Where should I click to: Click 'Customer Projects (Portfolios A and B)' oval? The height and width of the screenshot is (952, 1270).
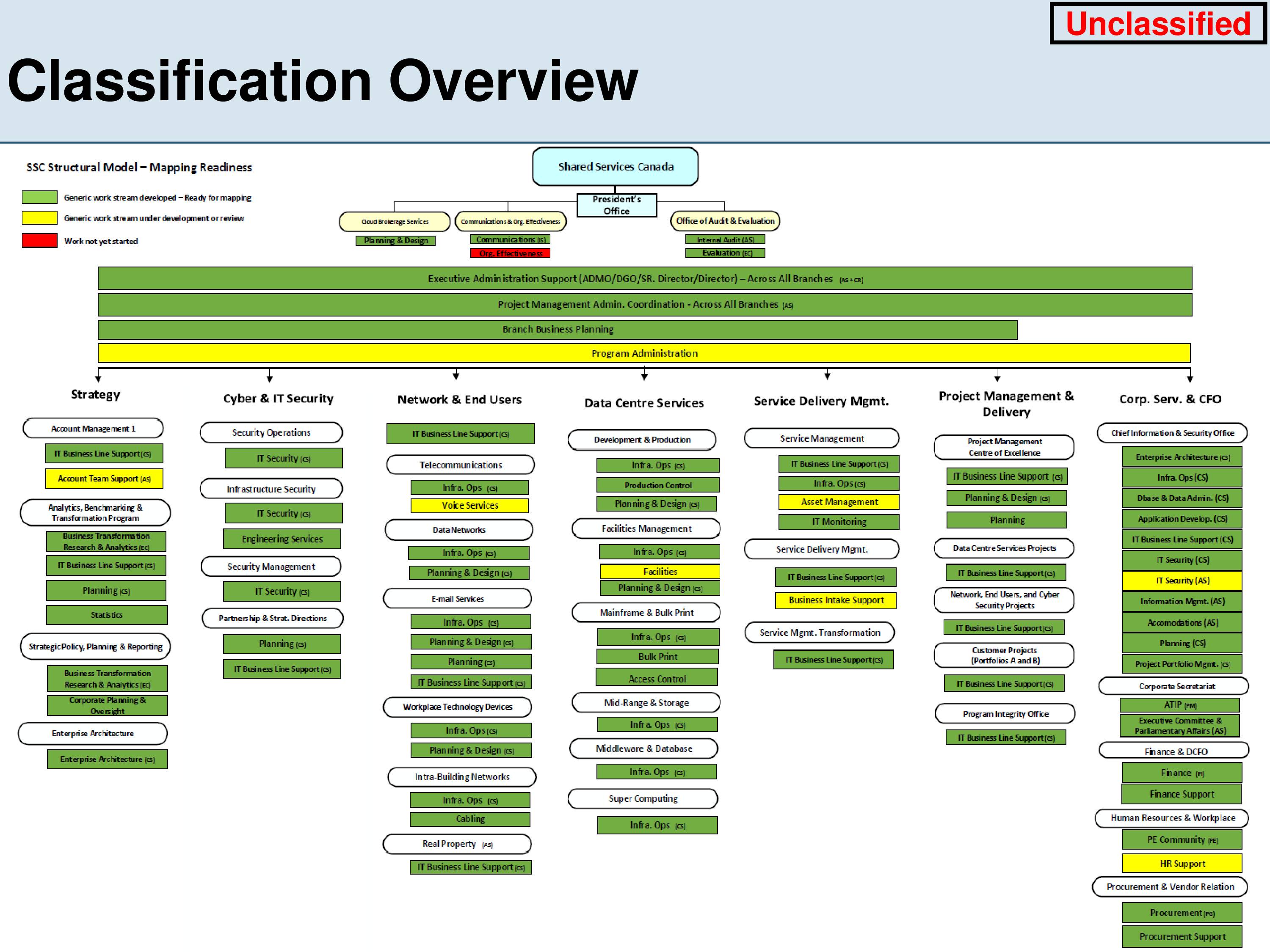[x=1004, y=655]
